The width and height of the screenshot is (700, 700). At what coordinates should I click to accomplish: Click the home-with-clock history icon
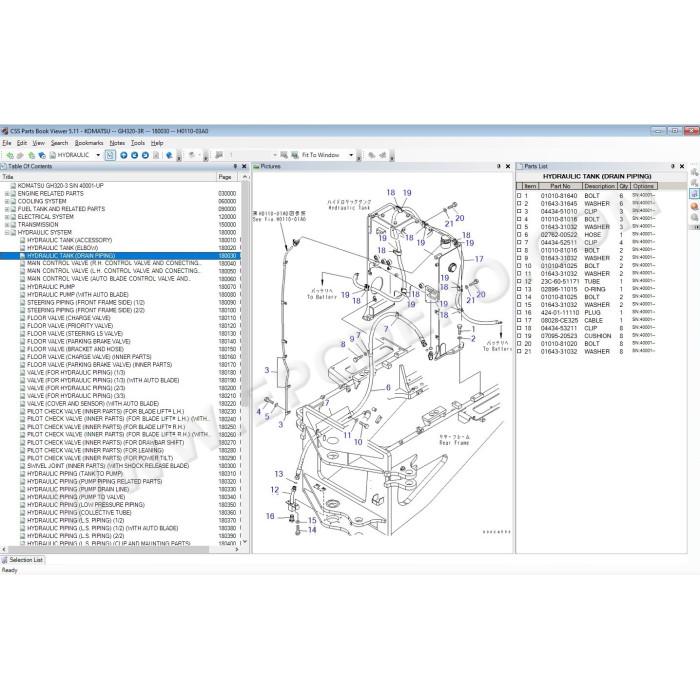point(42,155)
